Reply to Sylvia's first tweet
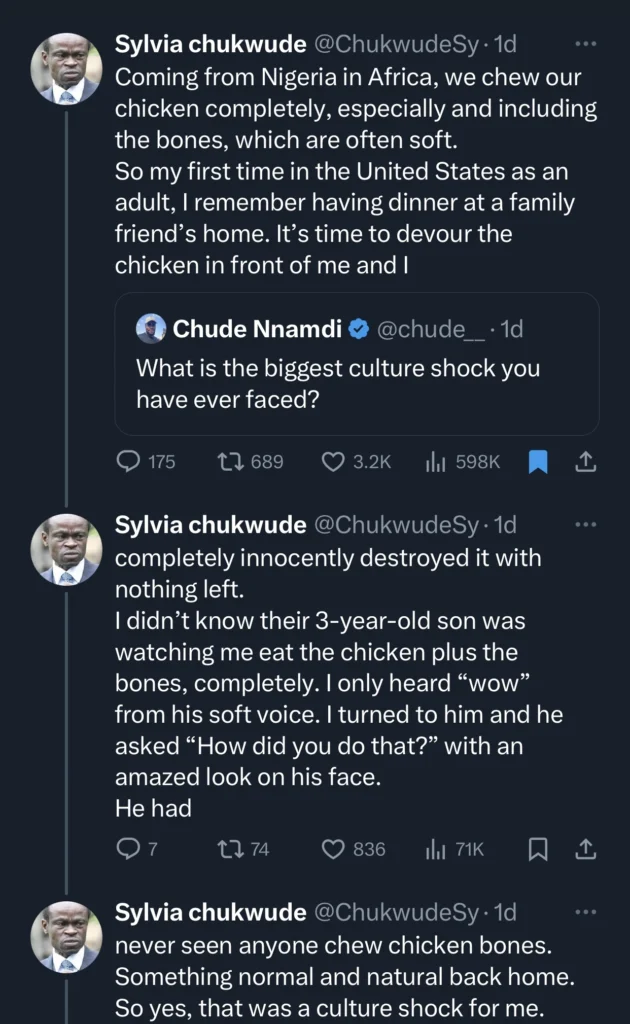 pyautogui.click(x=129, y=462)
